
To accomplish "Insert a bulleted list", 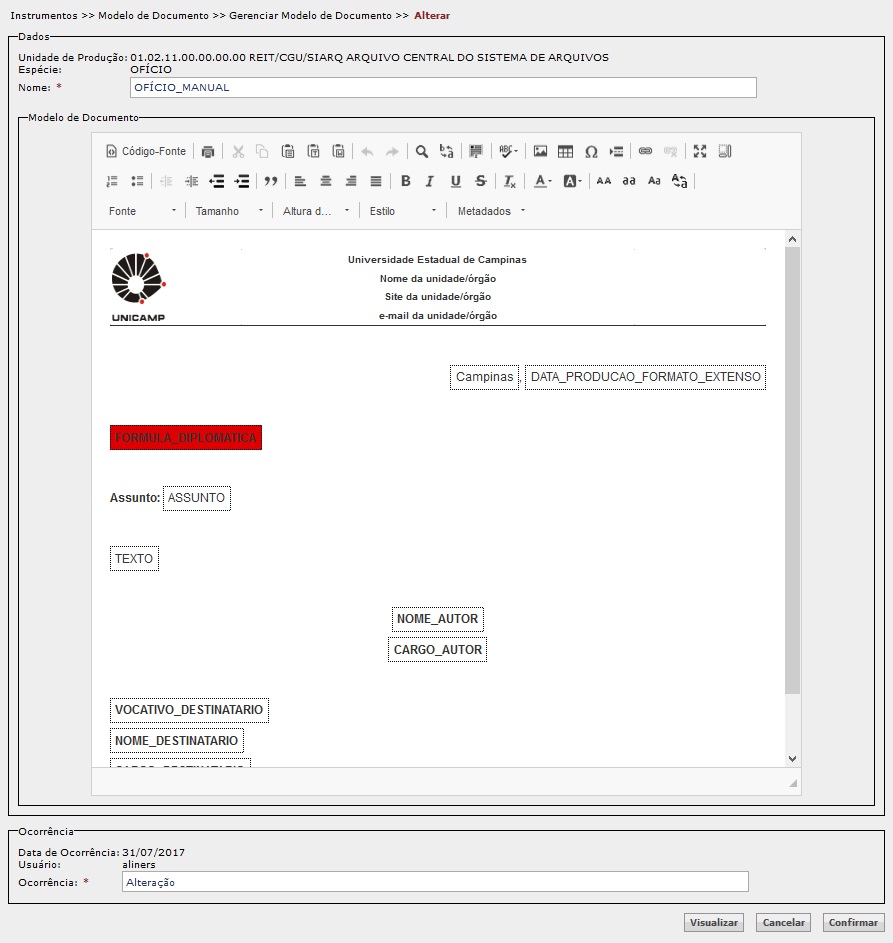I will (137, 181).
